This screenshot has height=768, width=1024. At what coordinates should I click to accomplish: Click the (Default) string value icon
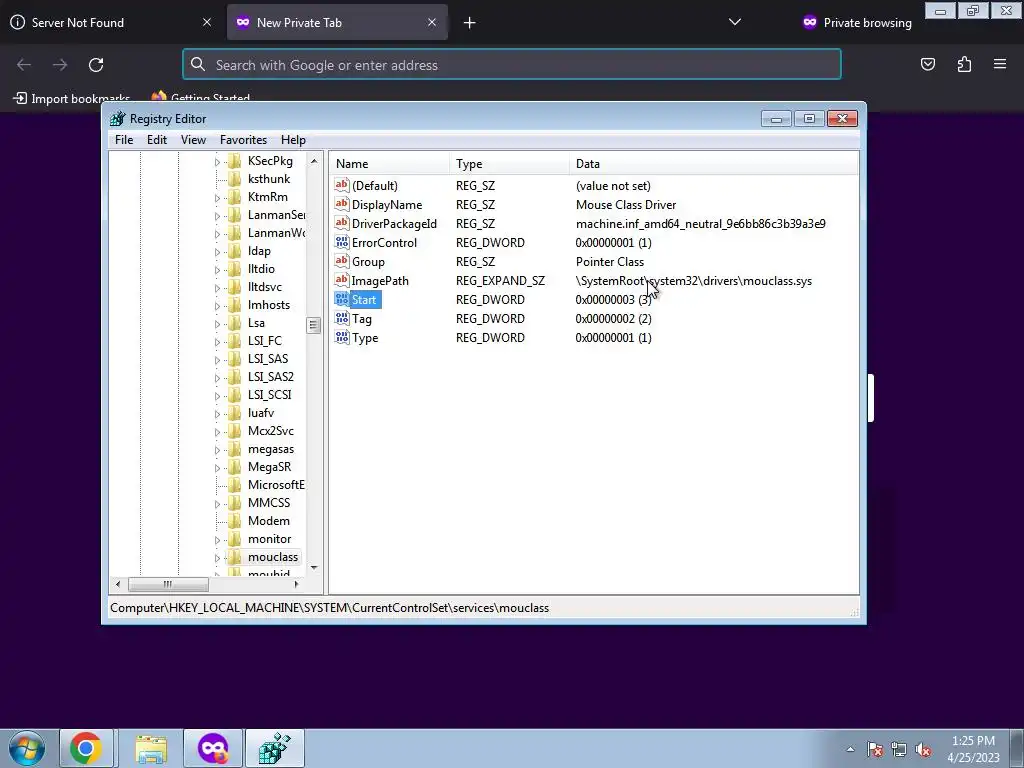tap(342, 185)
